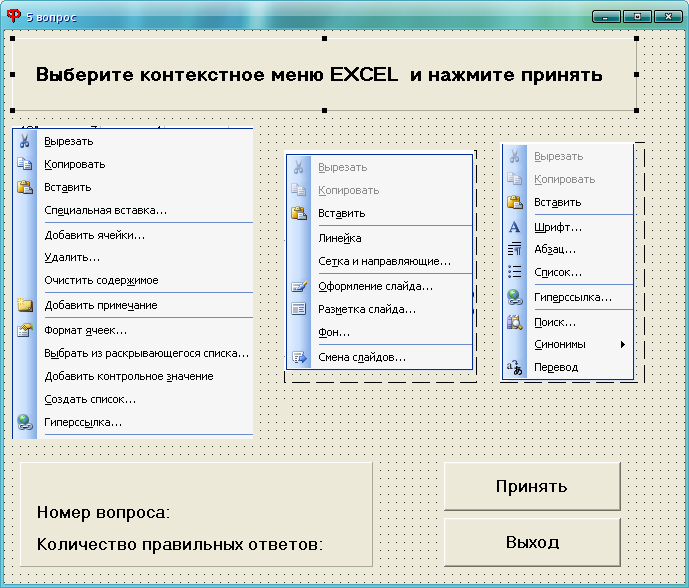This screenshot has width=689, height=588.
Task: Click the letter A font icon beside Шрифт
Action: [x=514, y=227]
